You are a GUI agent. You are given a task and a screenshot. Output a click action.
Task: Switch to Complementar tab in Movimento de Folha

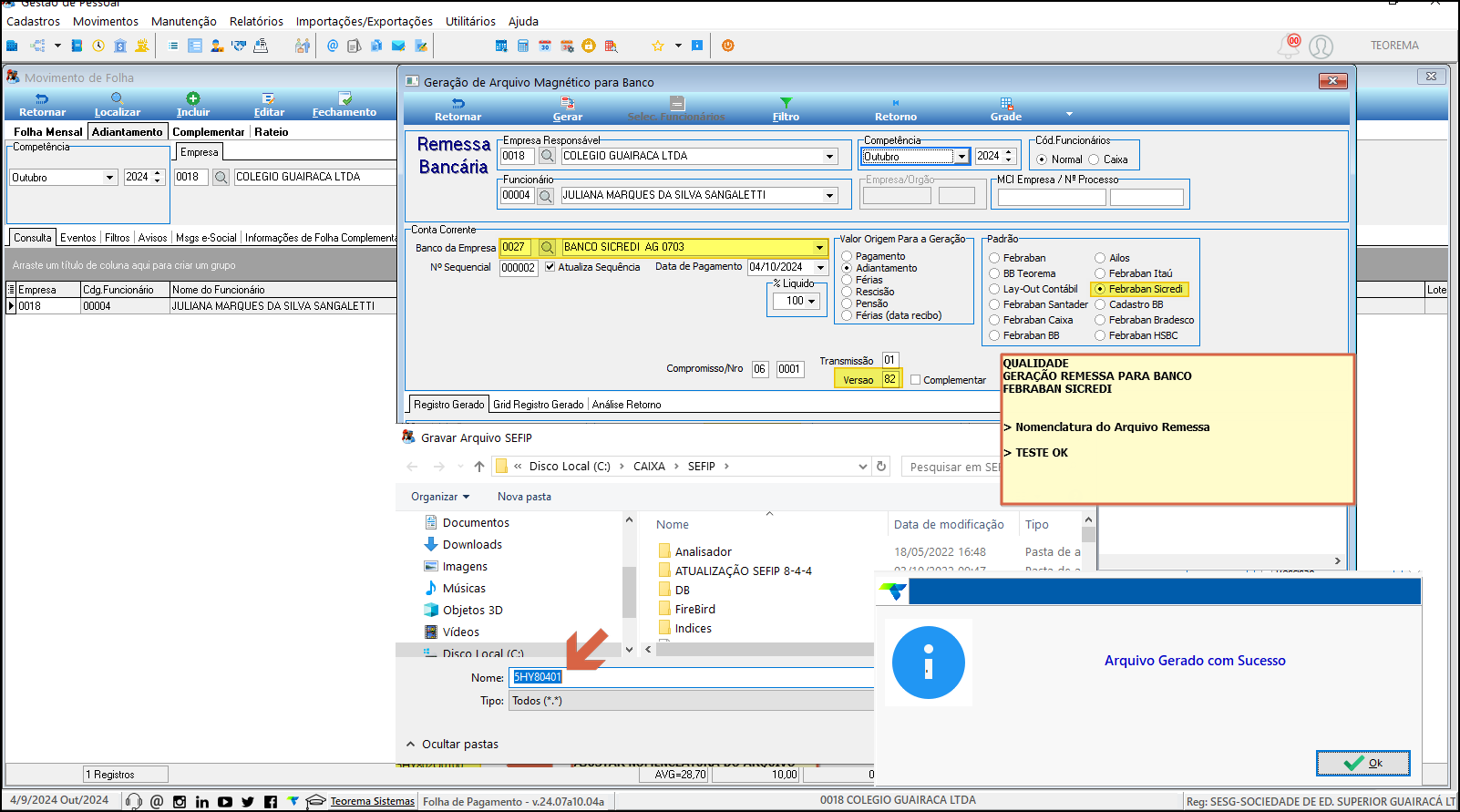(x=209, y=132)
